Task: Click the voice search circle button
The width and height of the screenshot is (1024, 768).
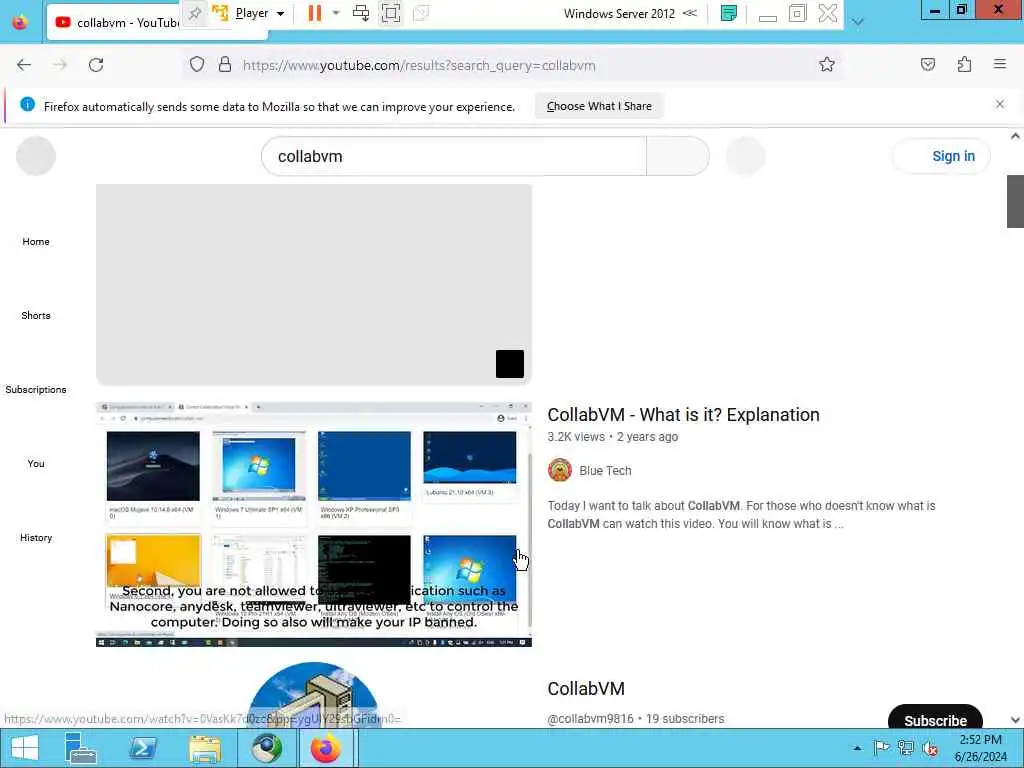Action: [745, 156]
